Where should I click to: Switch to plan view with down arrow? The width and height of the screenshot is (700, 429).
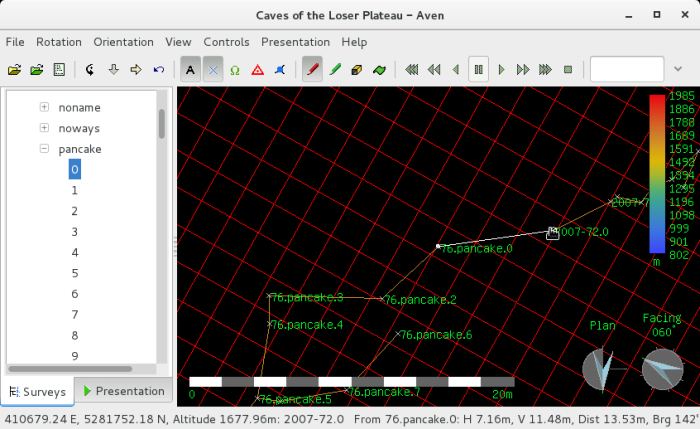(x=113, y=70)
